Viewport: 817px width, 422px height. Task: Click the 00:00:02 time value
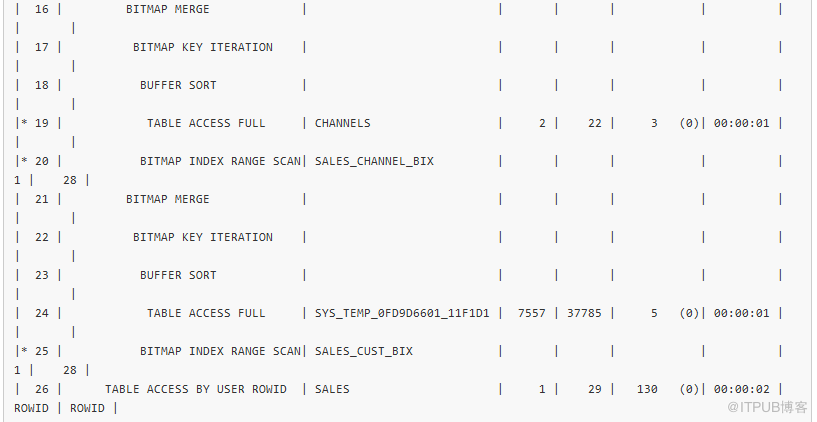click(x=741, y=389)
